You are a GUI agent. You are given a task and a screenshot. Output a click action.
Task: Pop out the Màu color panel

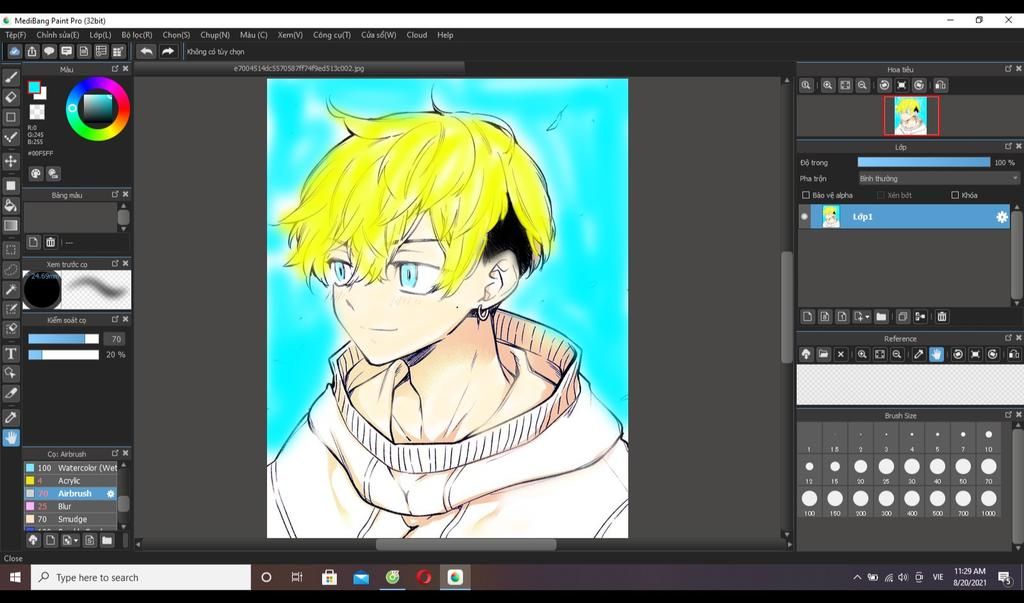click(115, 69)
